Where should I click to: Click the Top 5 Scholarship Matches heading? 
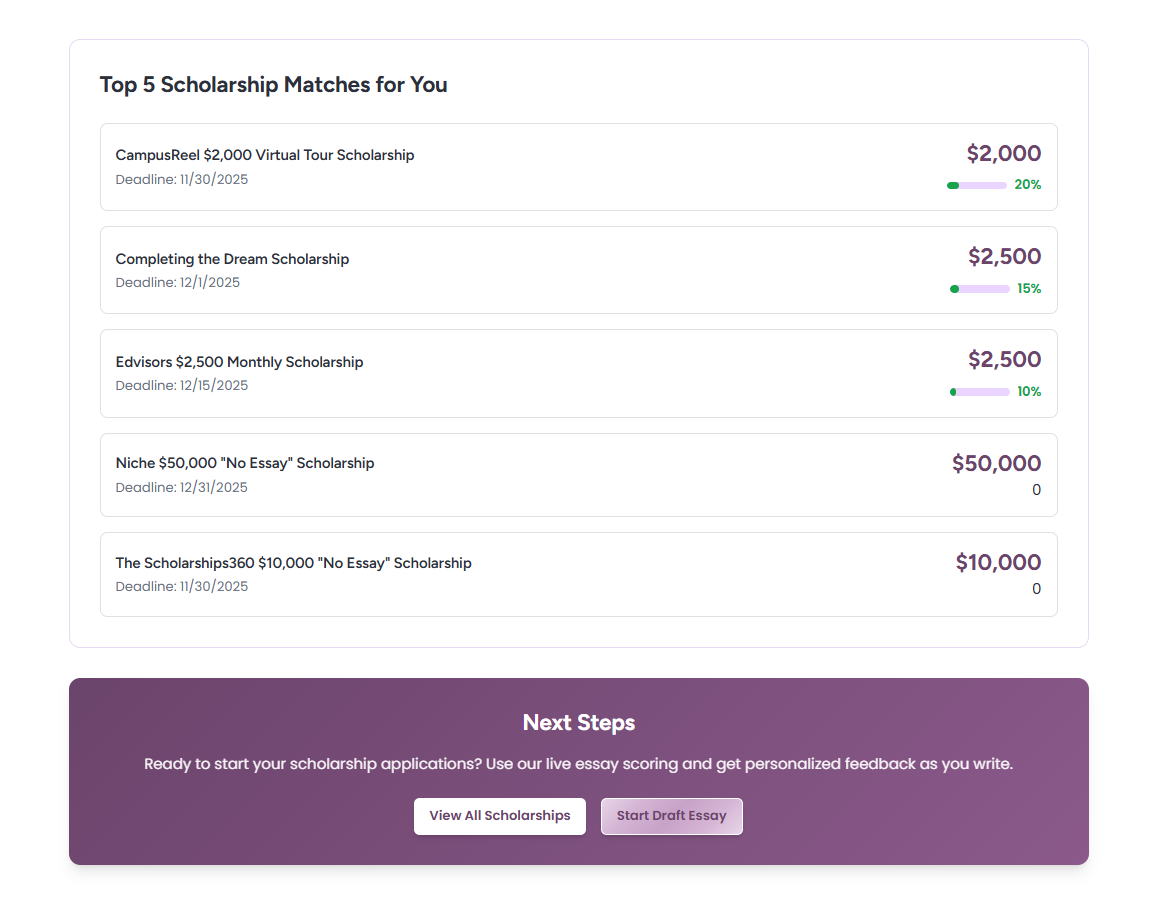click(x=273, y=85)
